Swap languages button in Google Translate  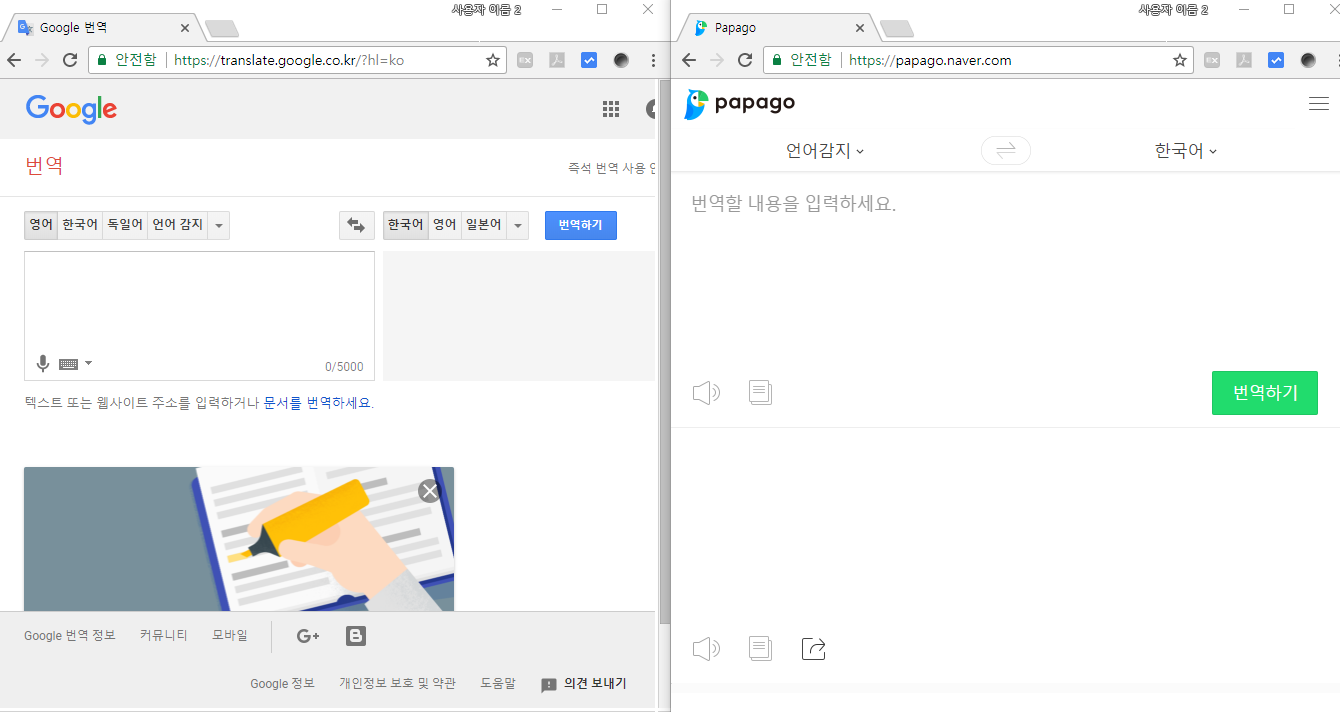pyautogui.click(x=356, y=225)
